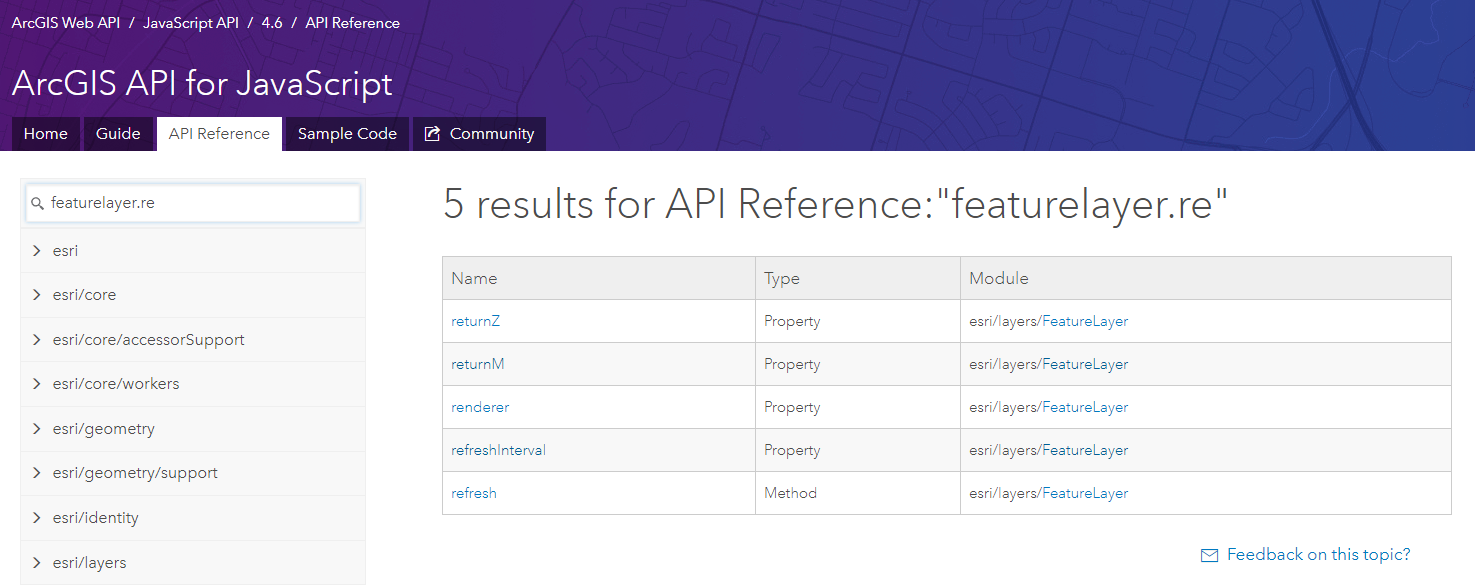Expand the esri/layers chevron
This screenshot has height=585, width=1475.
tap(37, 563)
